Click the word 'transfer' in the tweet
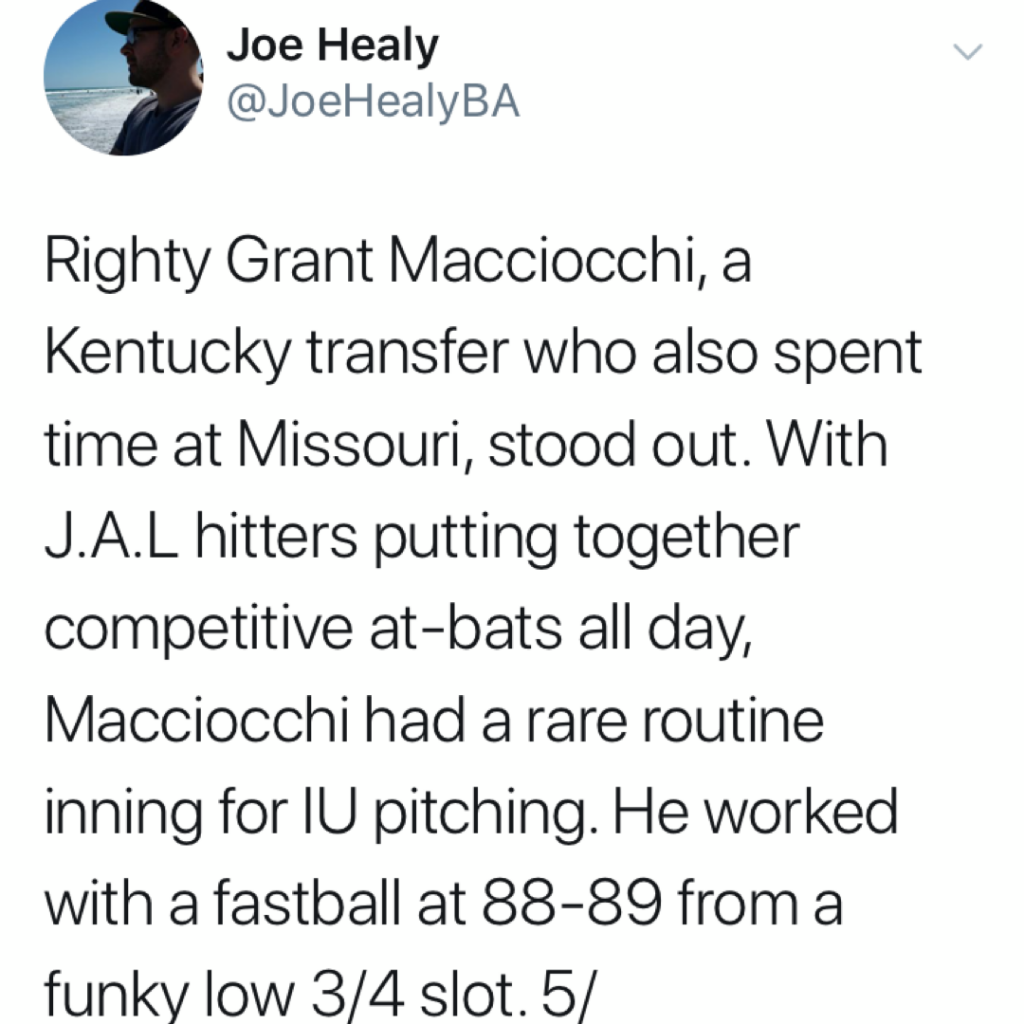Image resolution: width=1024 pixels, height=1024 pixels. (407, 353)
